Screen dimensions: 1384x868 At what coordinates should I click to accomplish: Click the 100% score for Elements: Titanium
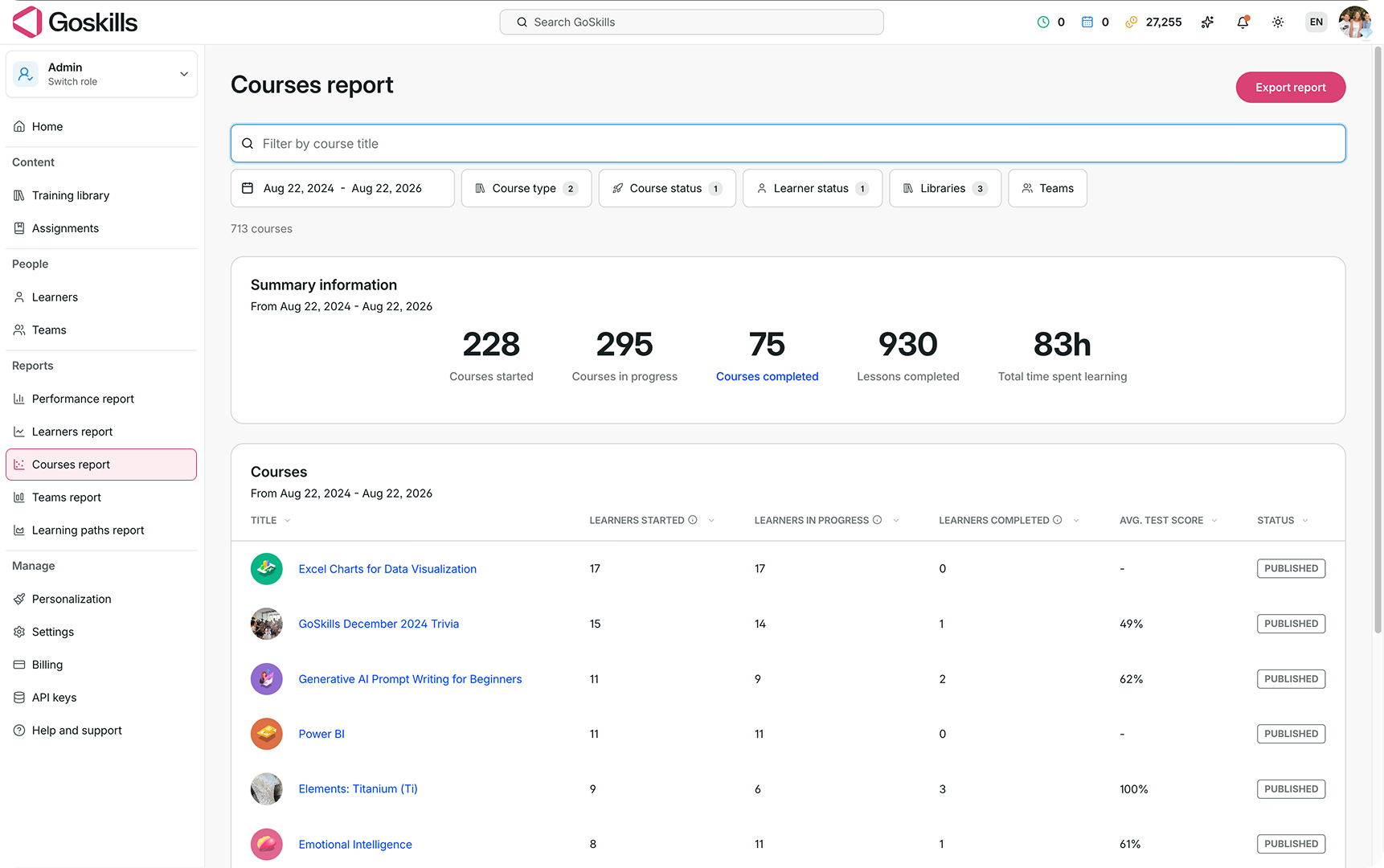coord(1133,789)
